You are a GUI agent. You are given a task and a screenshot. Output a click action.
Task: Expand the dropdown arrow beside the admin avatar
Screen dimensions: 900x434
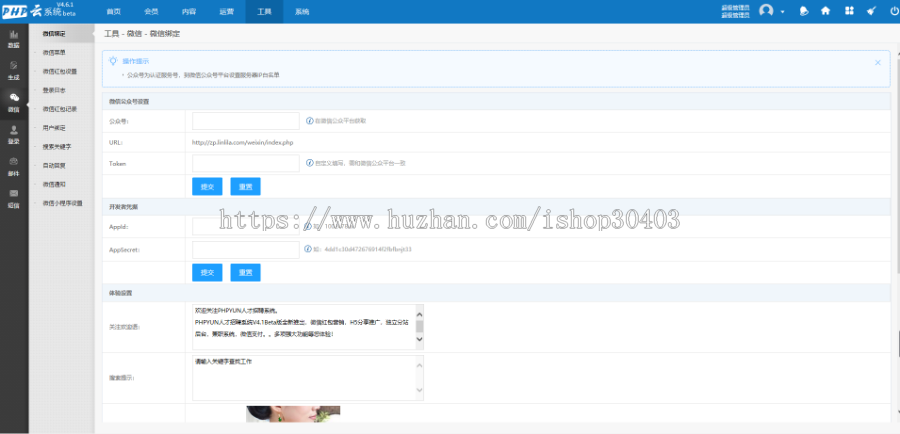click(x=782, y=11)
